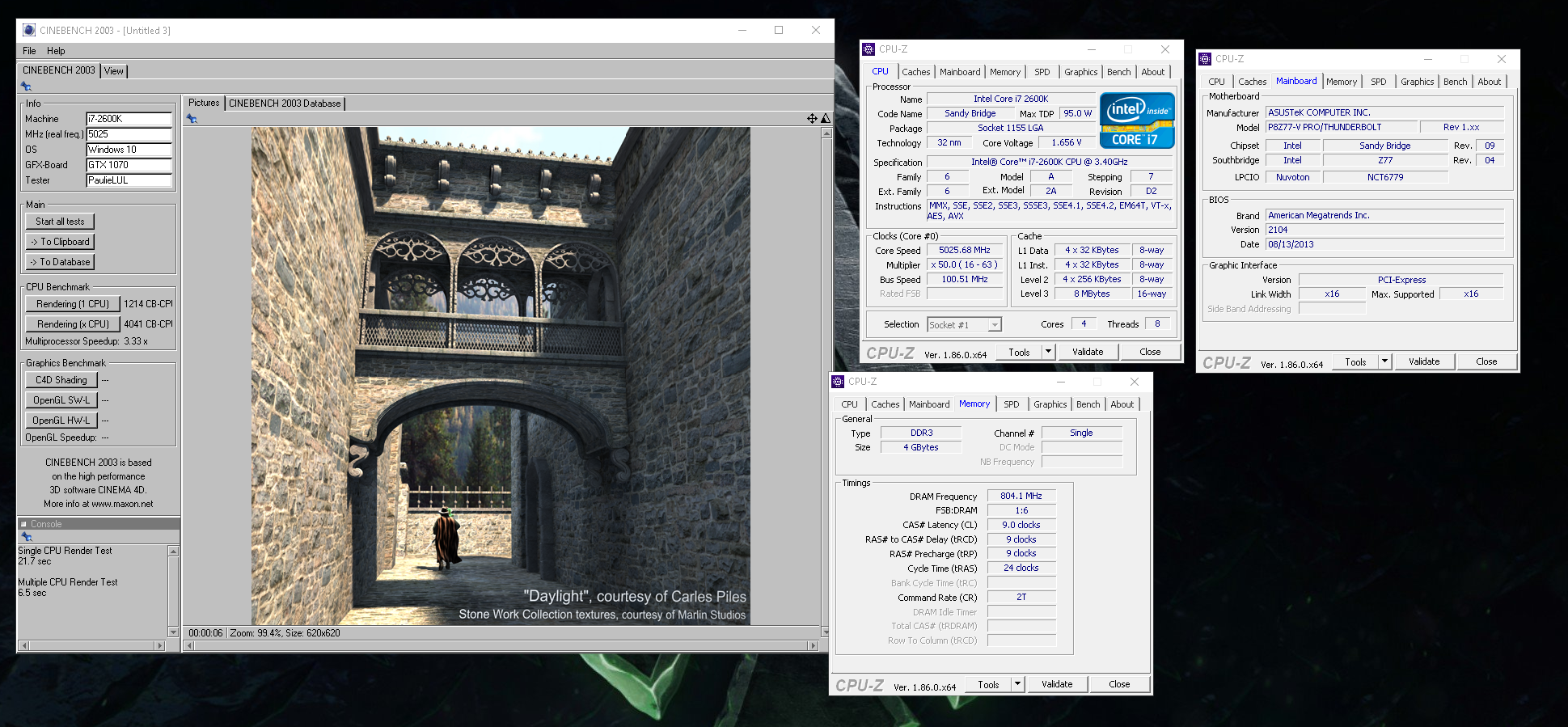Expand Tools dropdown arrow in CPU-Z Memory window
Viewport: 1568px width, 727px height.
pos(1017,684)
